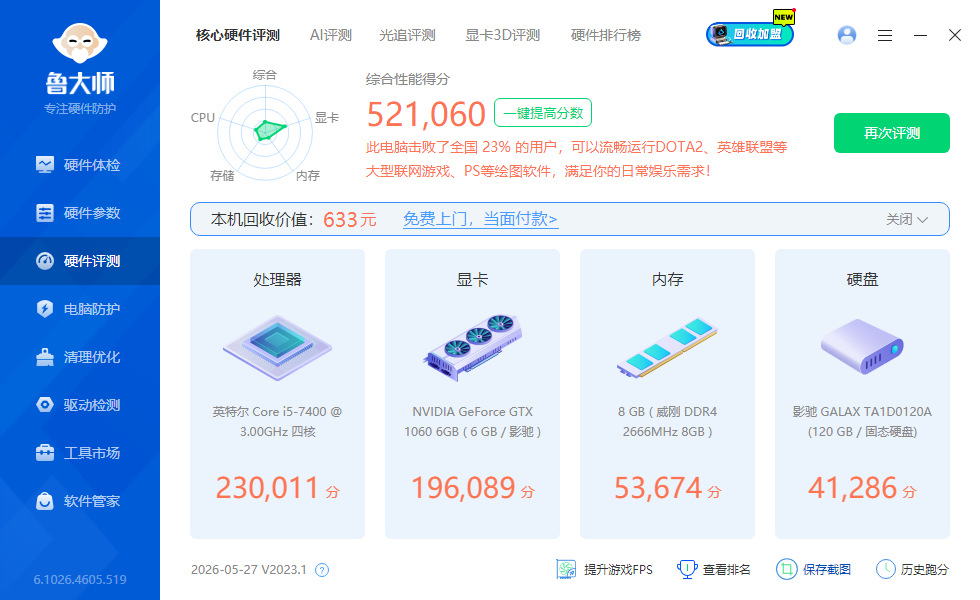Switch to 核心硬件评测 tab

click(x=238, y=35)
